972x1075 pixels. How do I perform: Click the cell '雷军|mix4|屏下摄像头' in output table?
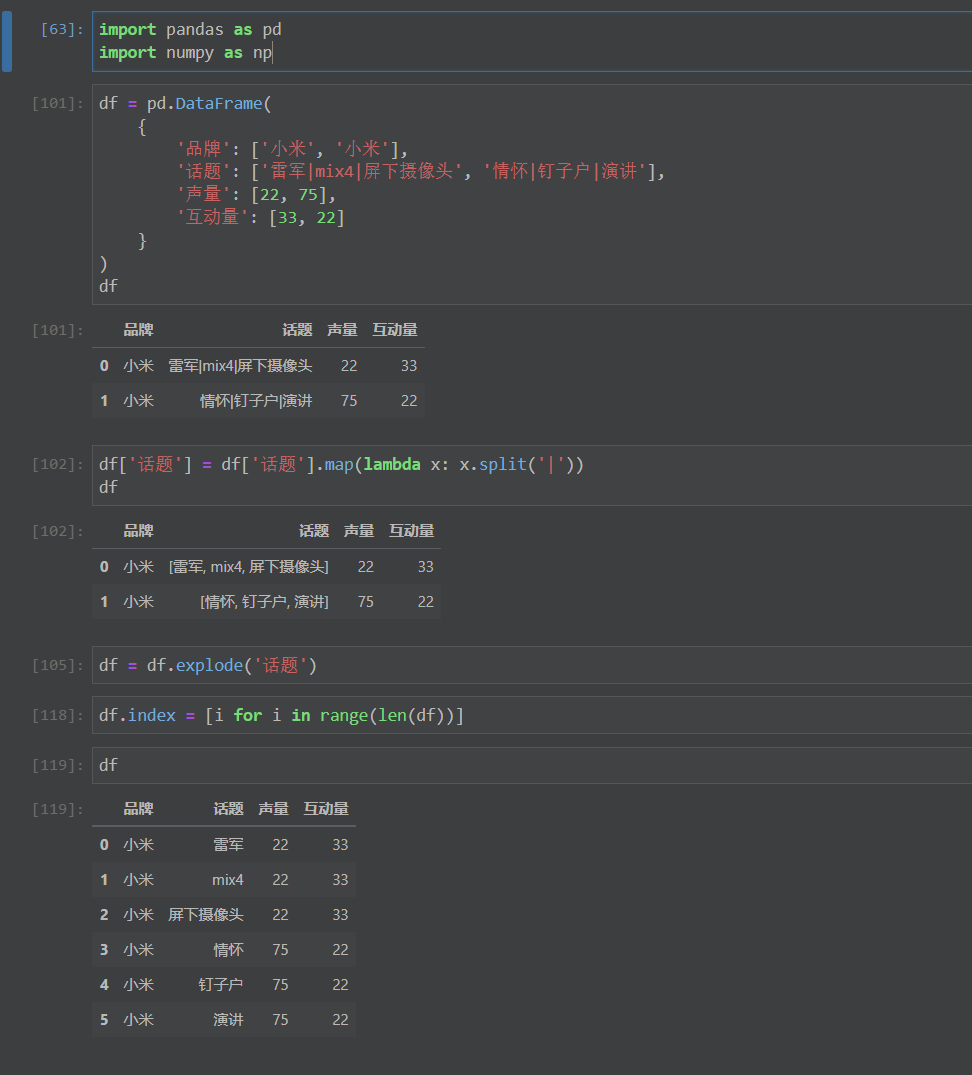click(x=240, y=365)
